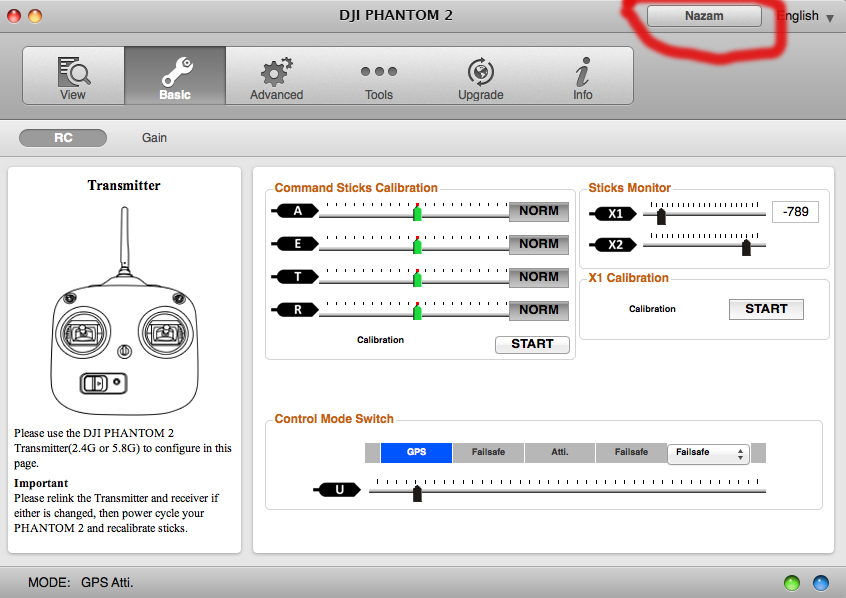Start the X1 calibration

coord(765,309)
